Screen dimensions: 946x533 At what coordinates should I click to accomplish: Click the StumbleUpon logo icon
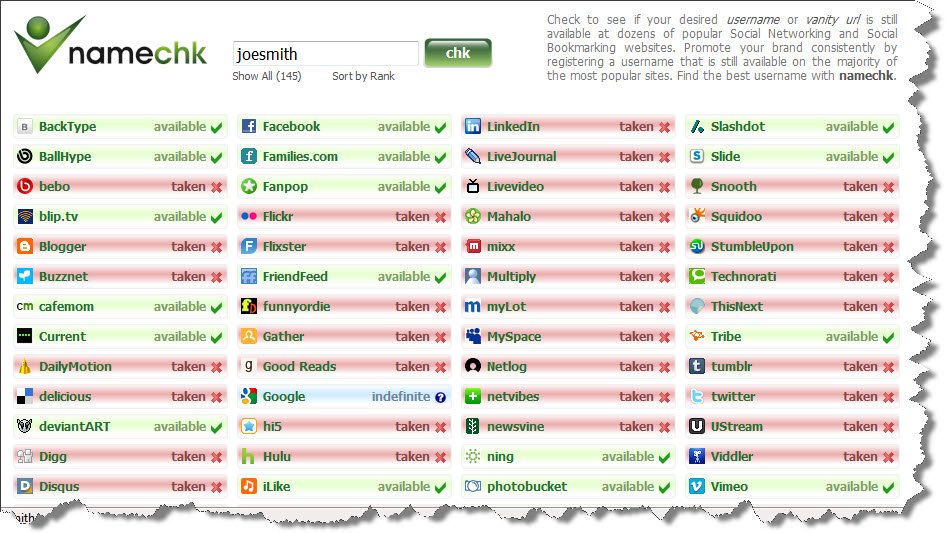(697, 246)
